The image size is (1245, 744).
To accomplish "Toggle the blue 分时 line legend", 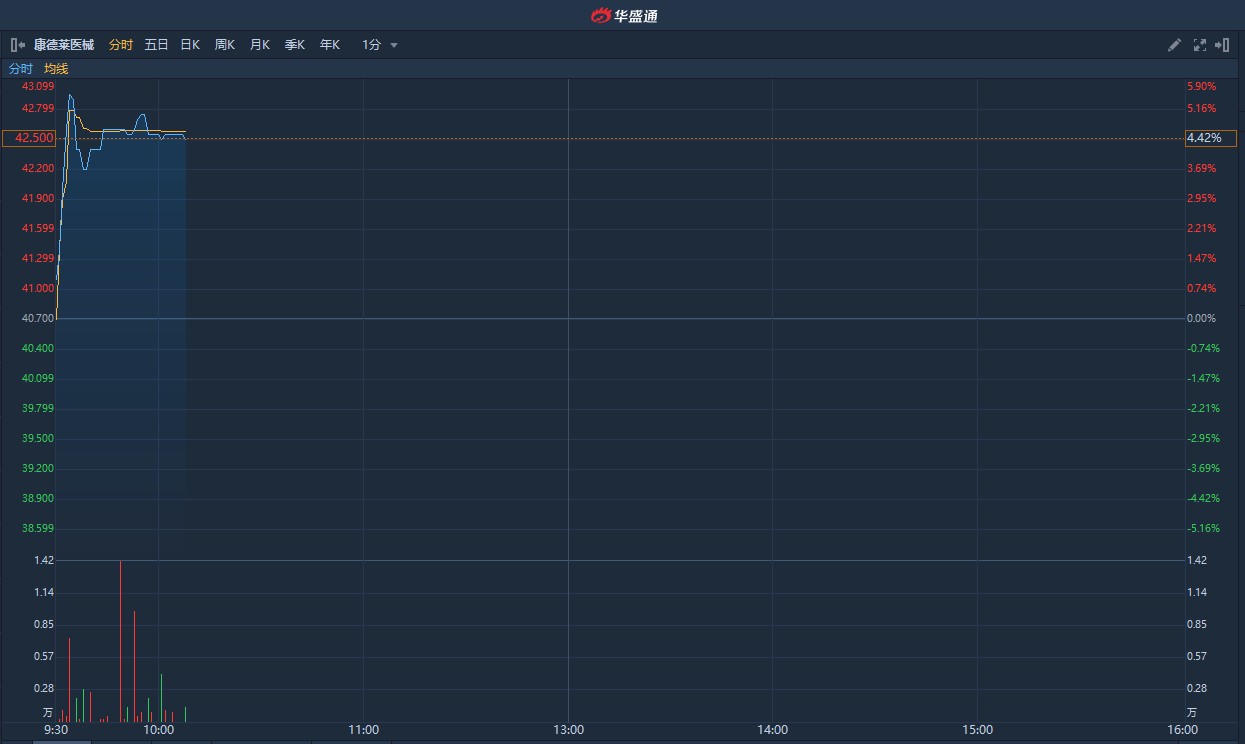I will click(21, 69).
